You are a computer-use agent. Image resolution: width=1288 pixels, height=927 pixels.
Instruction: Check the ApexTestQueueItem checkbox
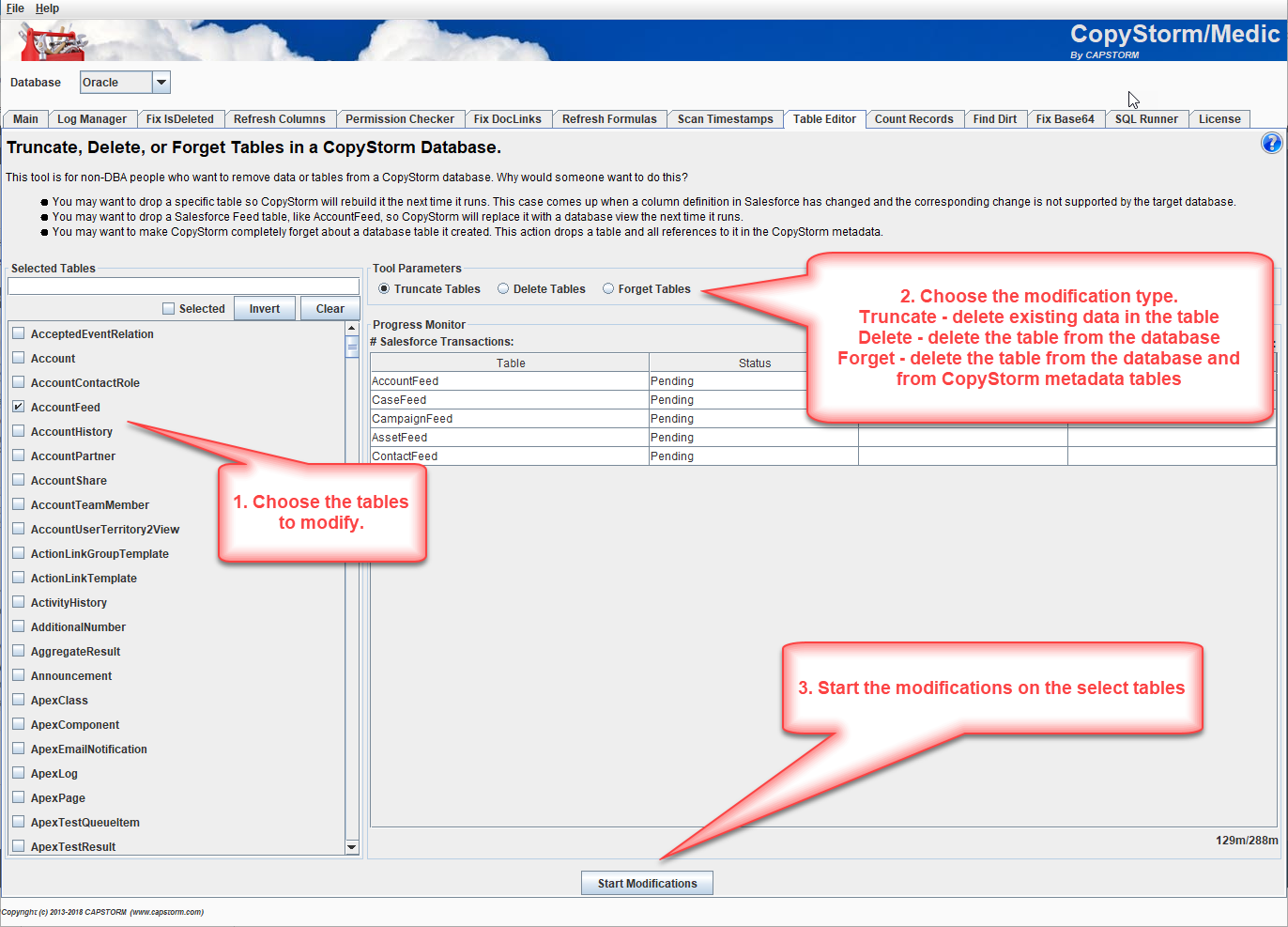[x=18, y=821]
